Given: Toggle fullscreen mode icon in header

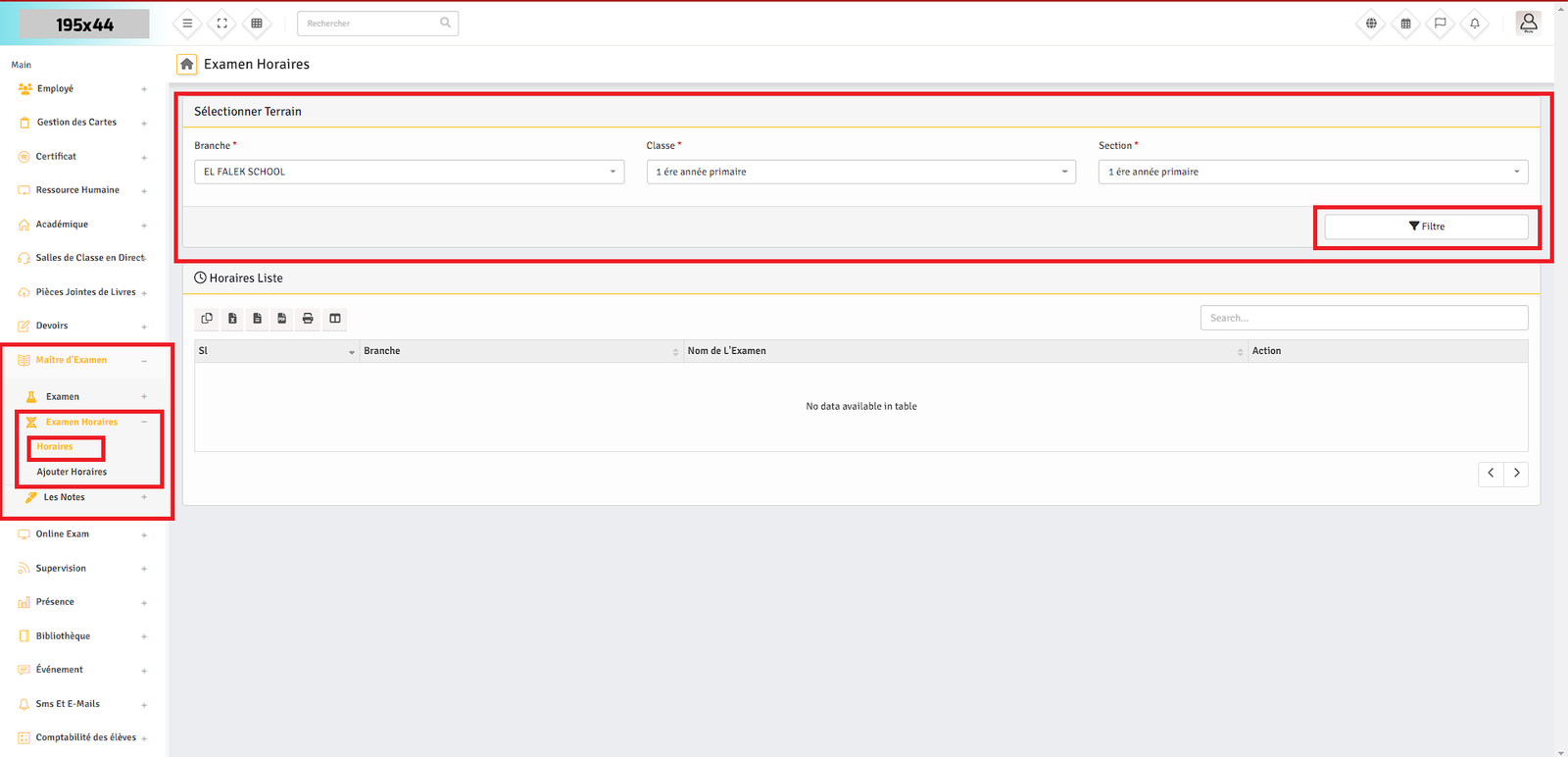Looking at the screenshot, I should point(222,24).
